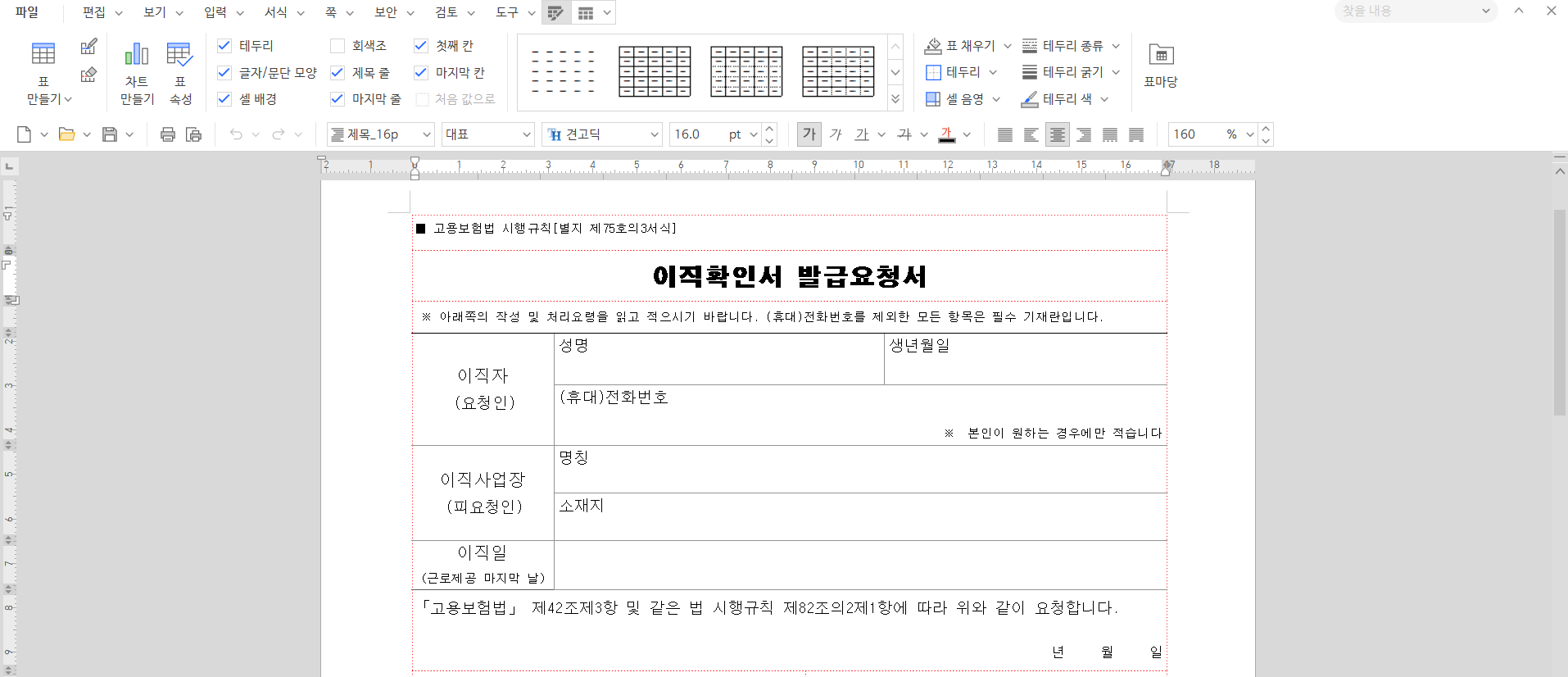The width and height of the screenshot is (1568, 677).
Task: Click the open folder icon
Action: tap(66, 134)
